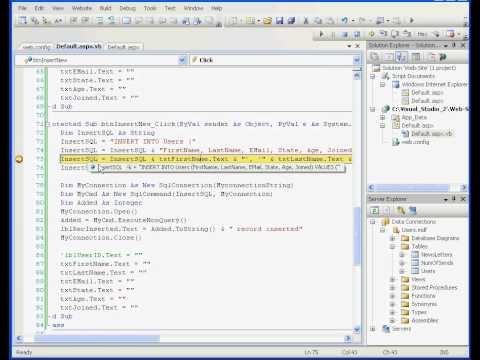Image resolution: width=480 pixels, height=360 pixels.
Task: Open the btnInsertNew object dropdown
Action: click(x=182, y=60)
